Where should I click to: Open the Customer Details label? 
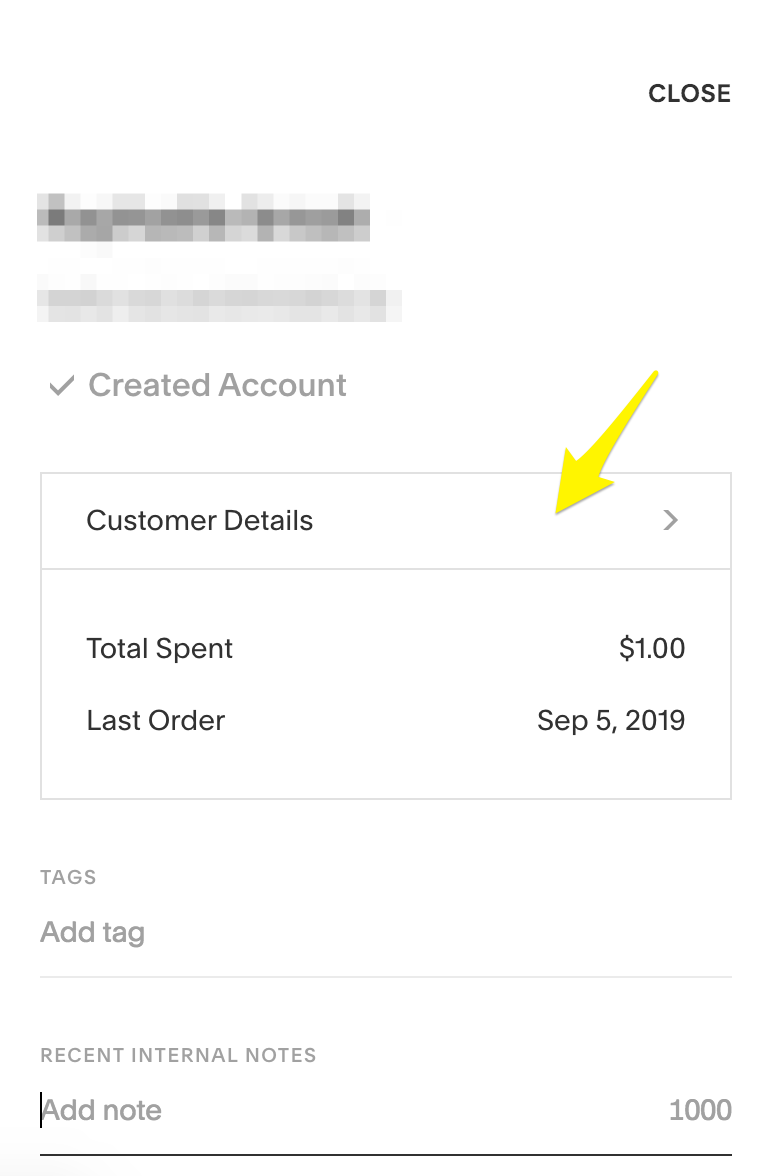pyautogui.click(x=200, y=520)
